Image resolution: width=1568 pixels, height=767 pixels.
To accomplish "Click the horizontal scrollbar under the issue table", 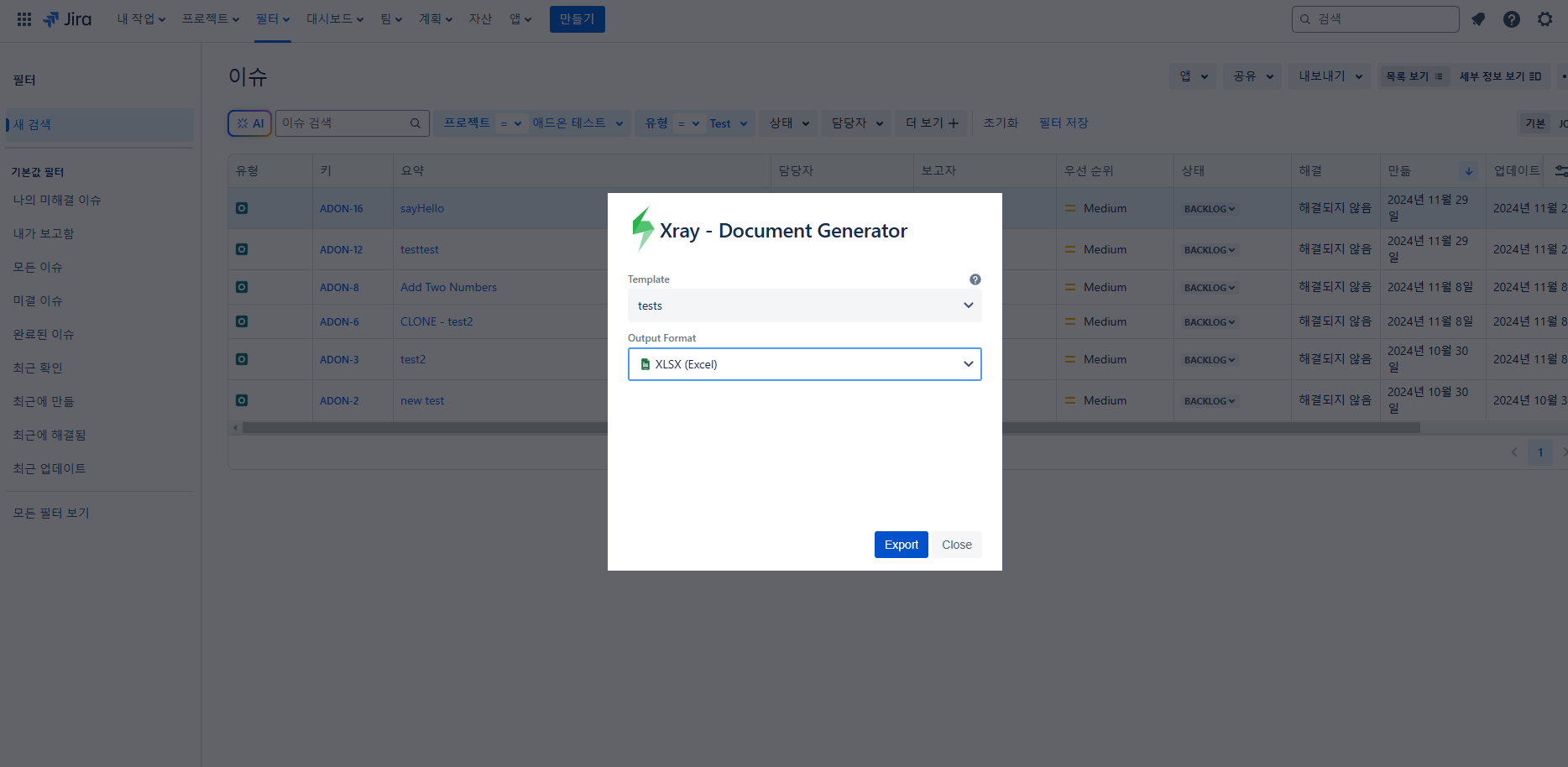I will [831, 428].
